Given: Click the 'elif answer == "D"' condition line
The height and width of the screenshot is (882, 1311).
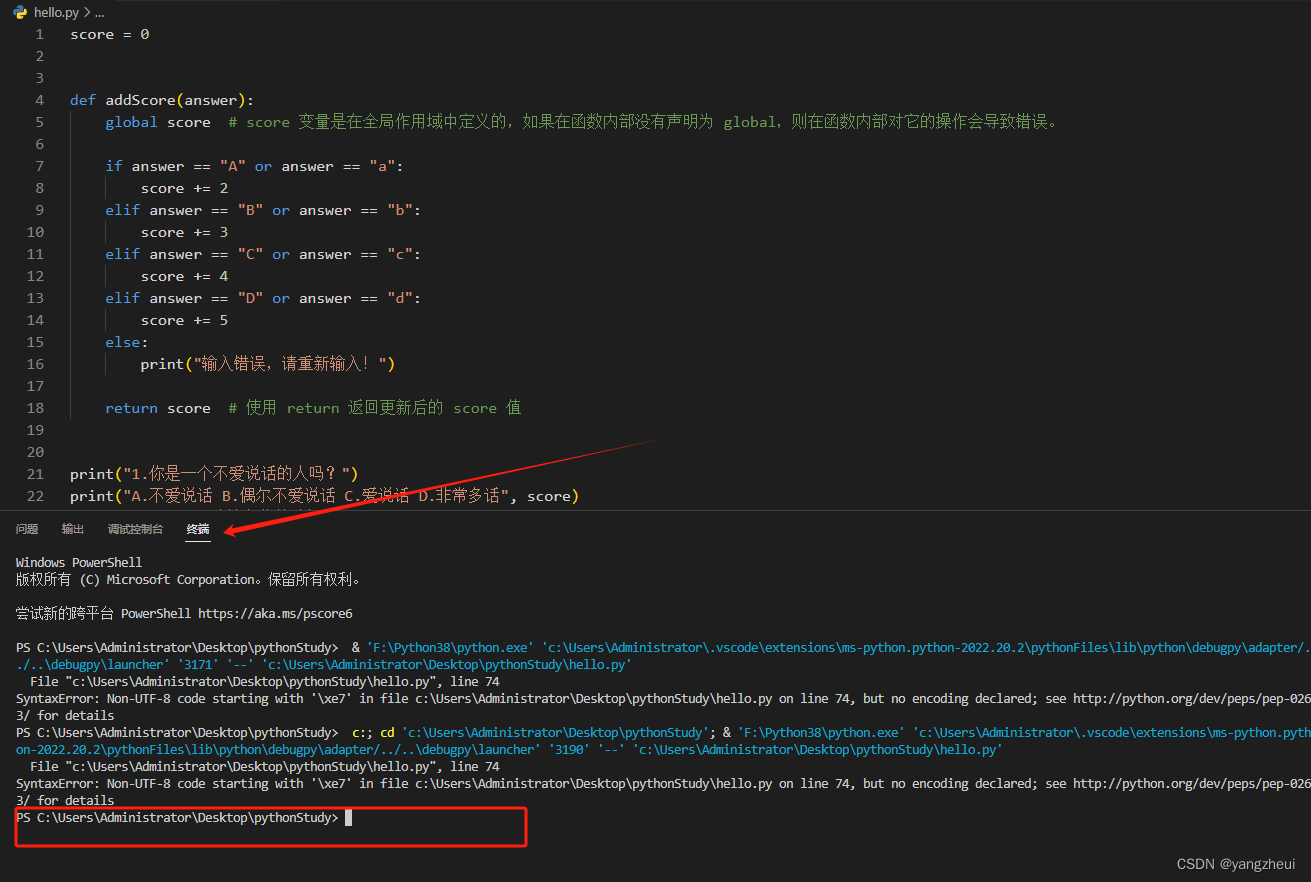Looking at the screenshot, I should point(263,298).
